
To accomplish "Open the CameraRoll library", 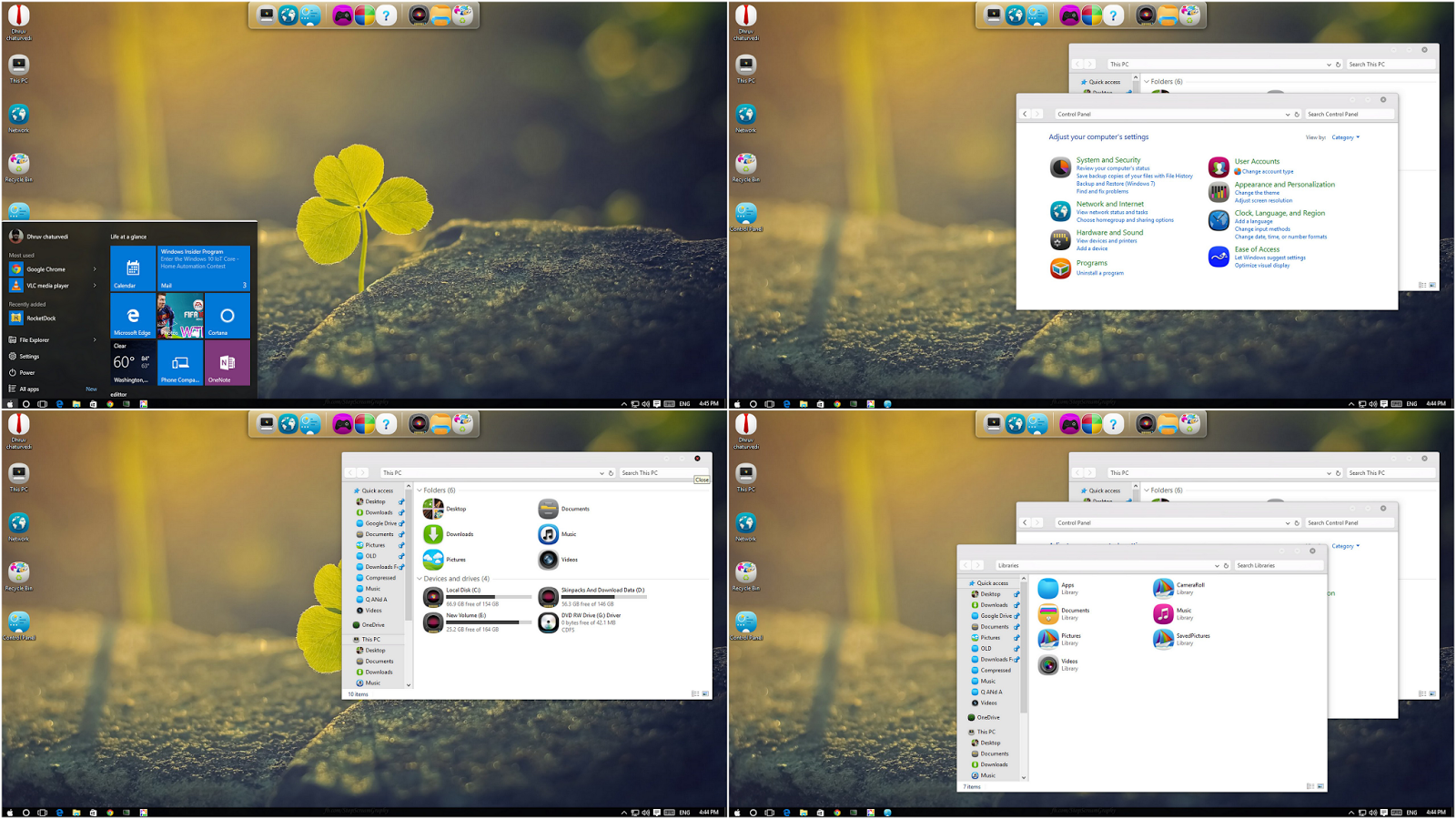I will pyautogui.click(x=1179, y=589).
